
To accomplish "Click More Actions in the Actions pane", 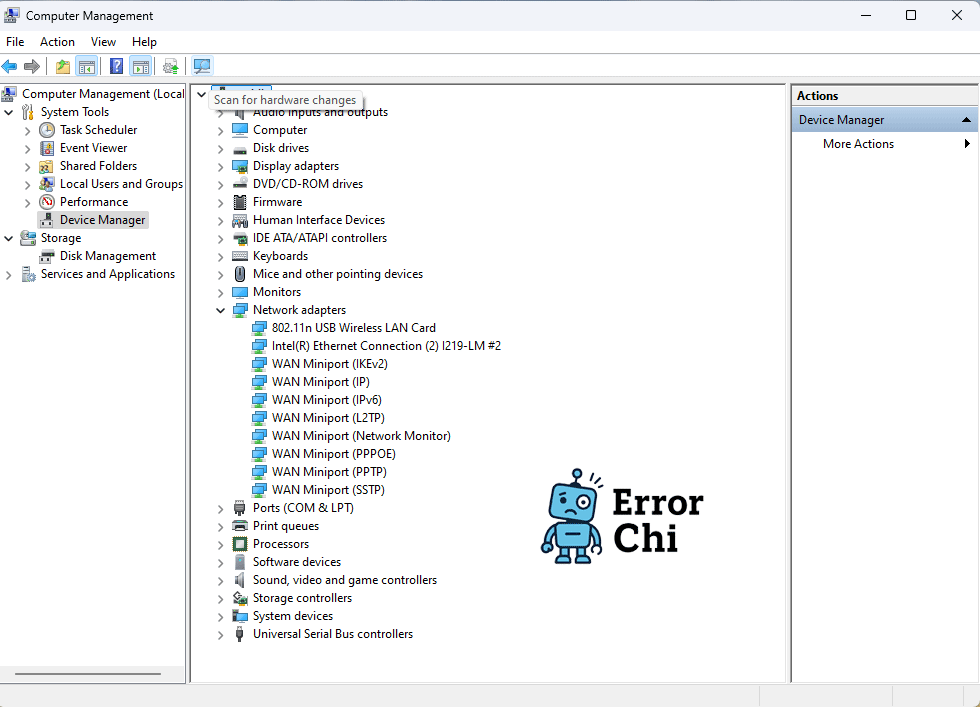I will coord(858,144).
